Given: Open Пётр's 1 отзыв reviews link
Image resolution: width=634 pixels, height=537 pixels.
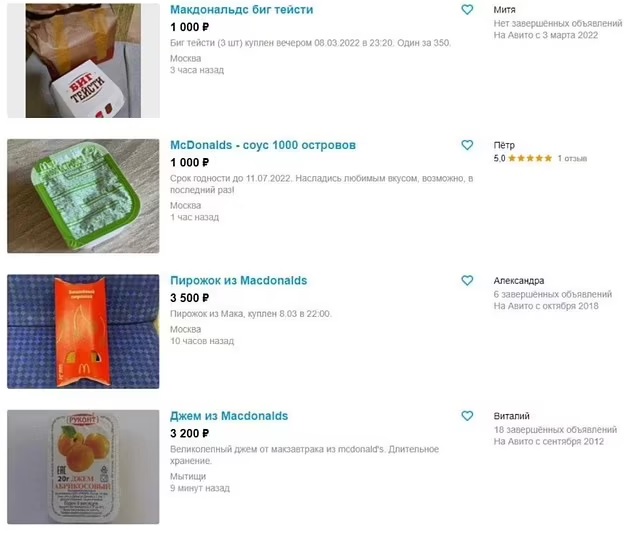Looking at the screenshot, I should point(572,159).
